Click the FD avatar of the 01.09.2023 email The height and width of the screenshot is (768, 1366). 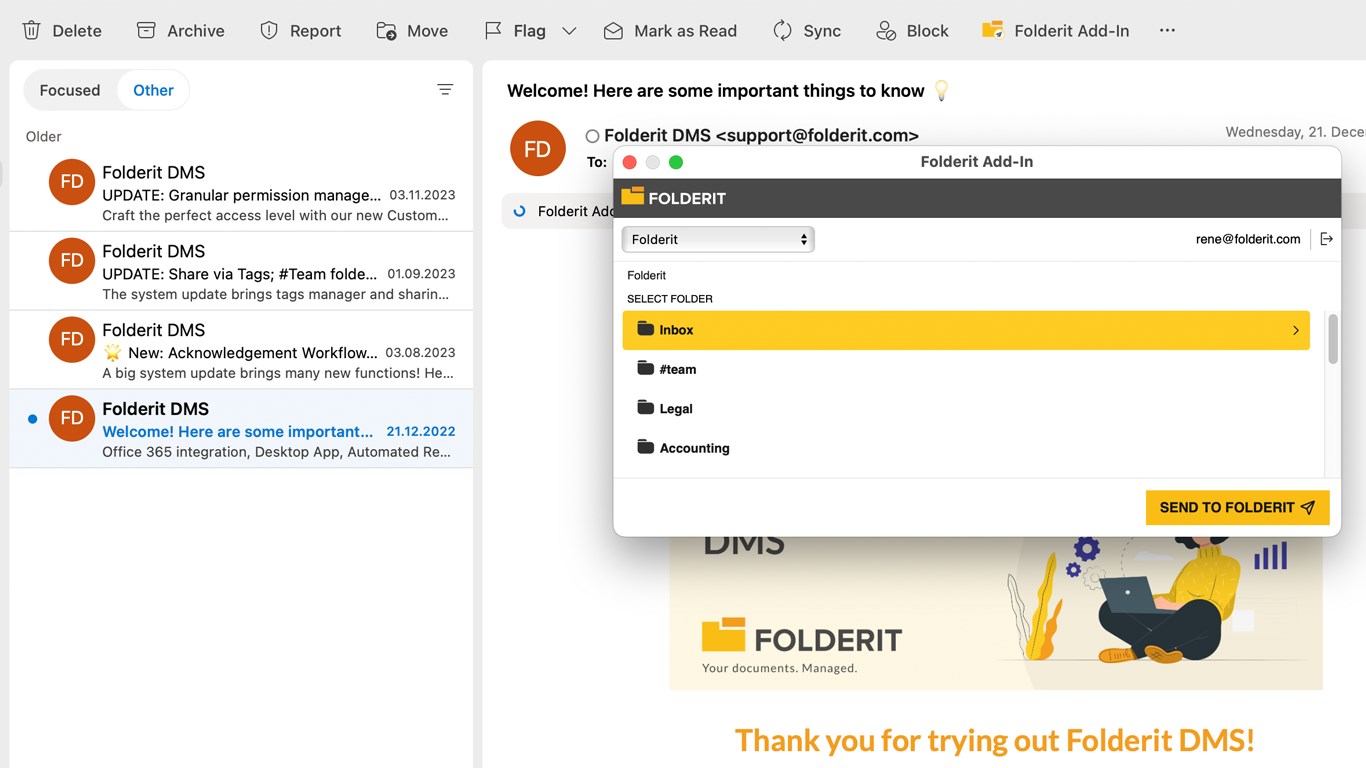72,261
